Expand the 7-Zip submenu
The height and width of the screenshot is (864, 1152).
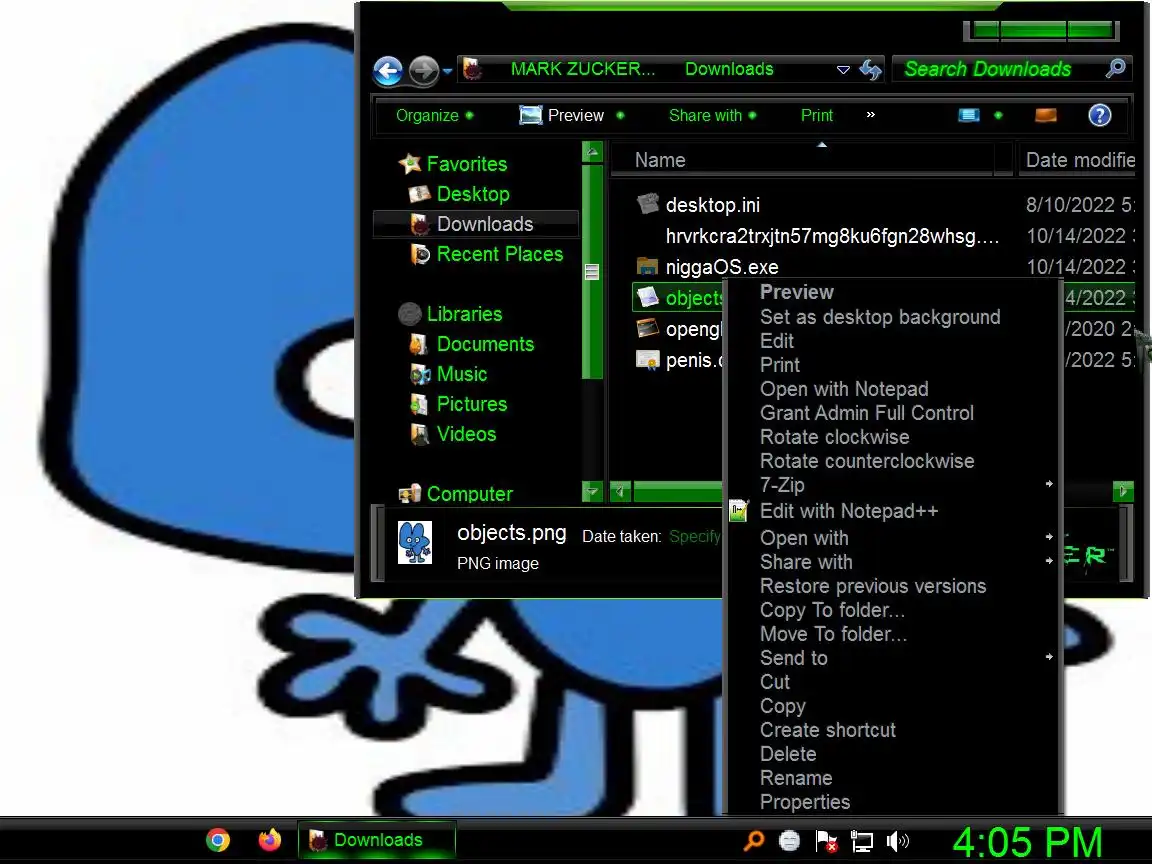tap(893, 485)
